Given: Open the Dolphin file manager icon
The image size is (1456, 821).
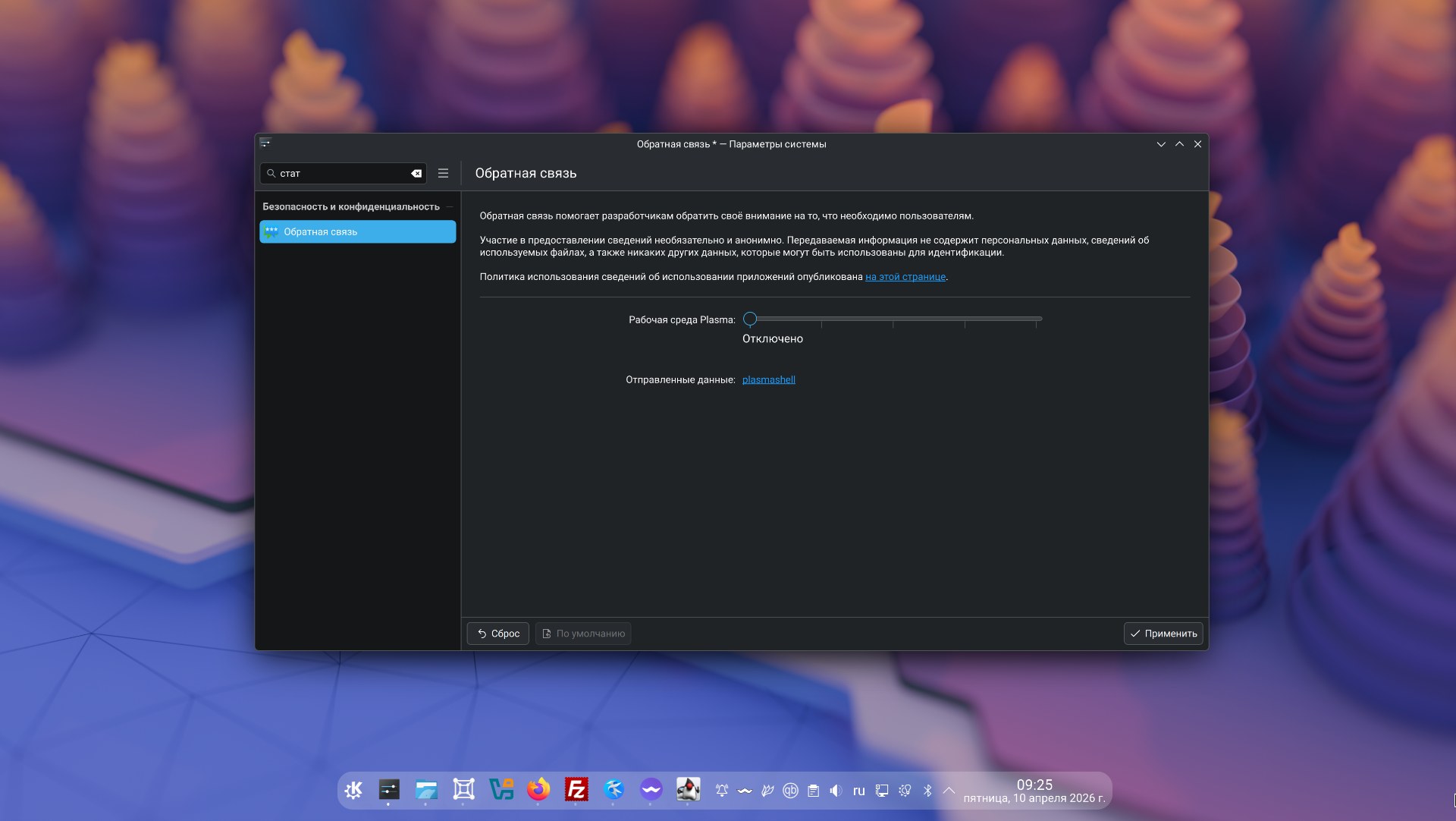Looking at the screenshot, I should coord(426,791).
